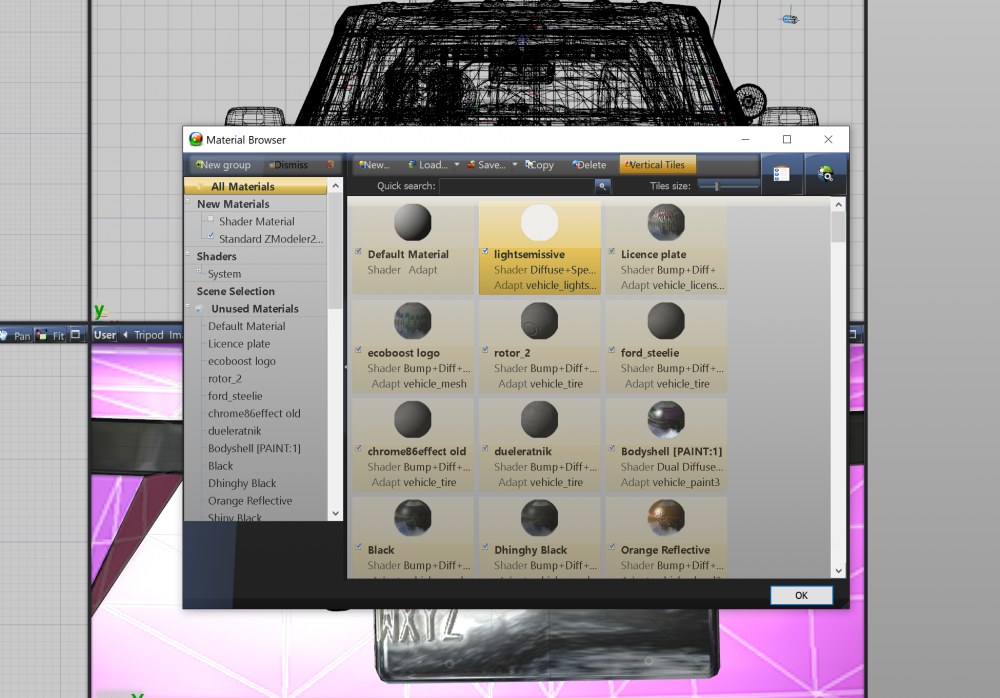Switch to the User view tab
Image resolution: width=1000 pixels, height=698 pixels.
click(104, 334)
